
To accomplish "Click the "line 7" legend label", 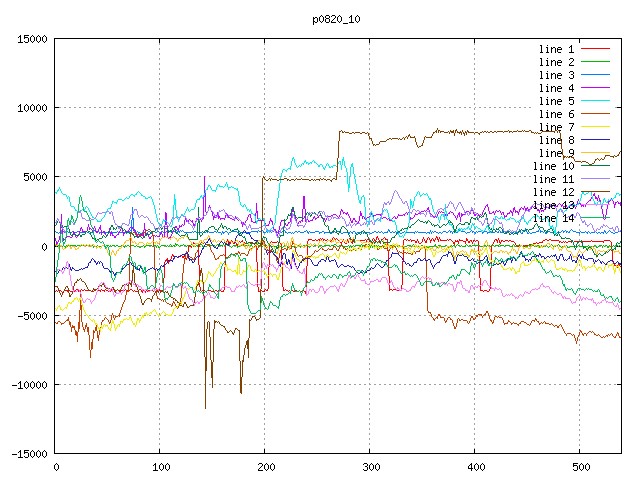I will tap(556, 127).
